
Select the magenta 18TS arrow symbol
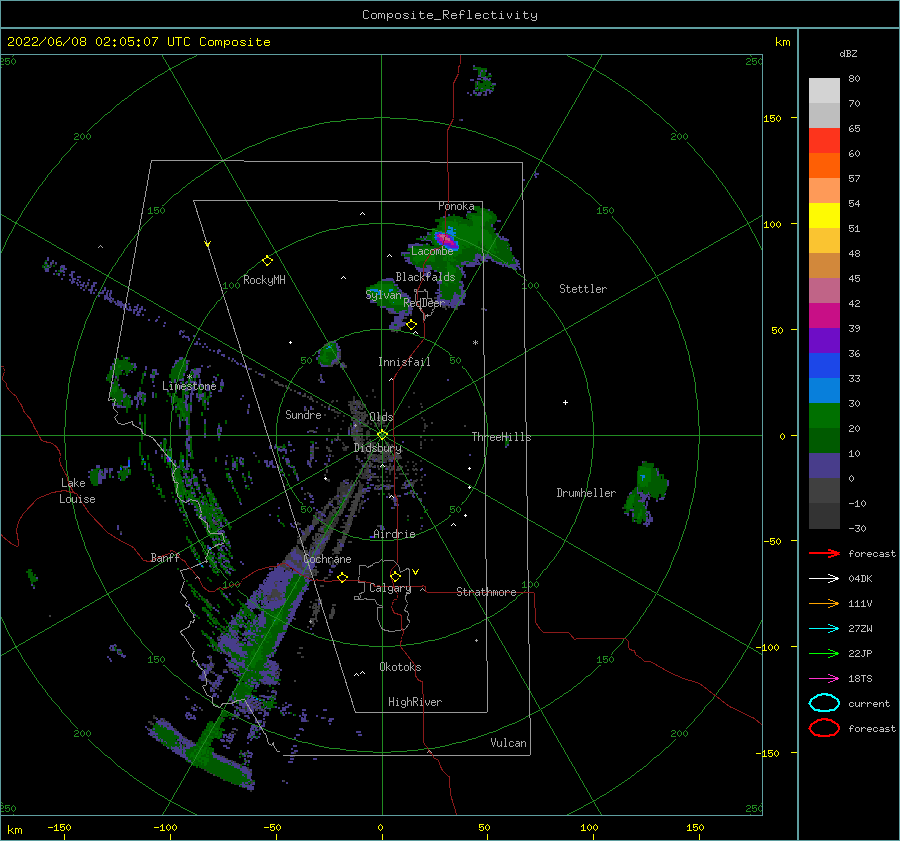click(x=824, y=679)
